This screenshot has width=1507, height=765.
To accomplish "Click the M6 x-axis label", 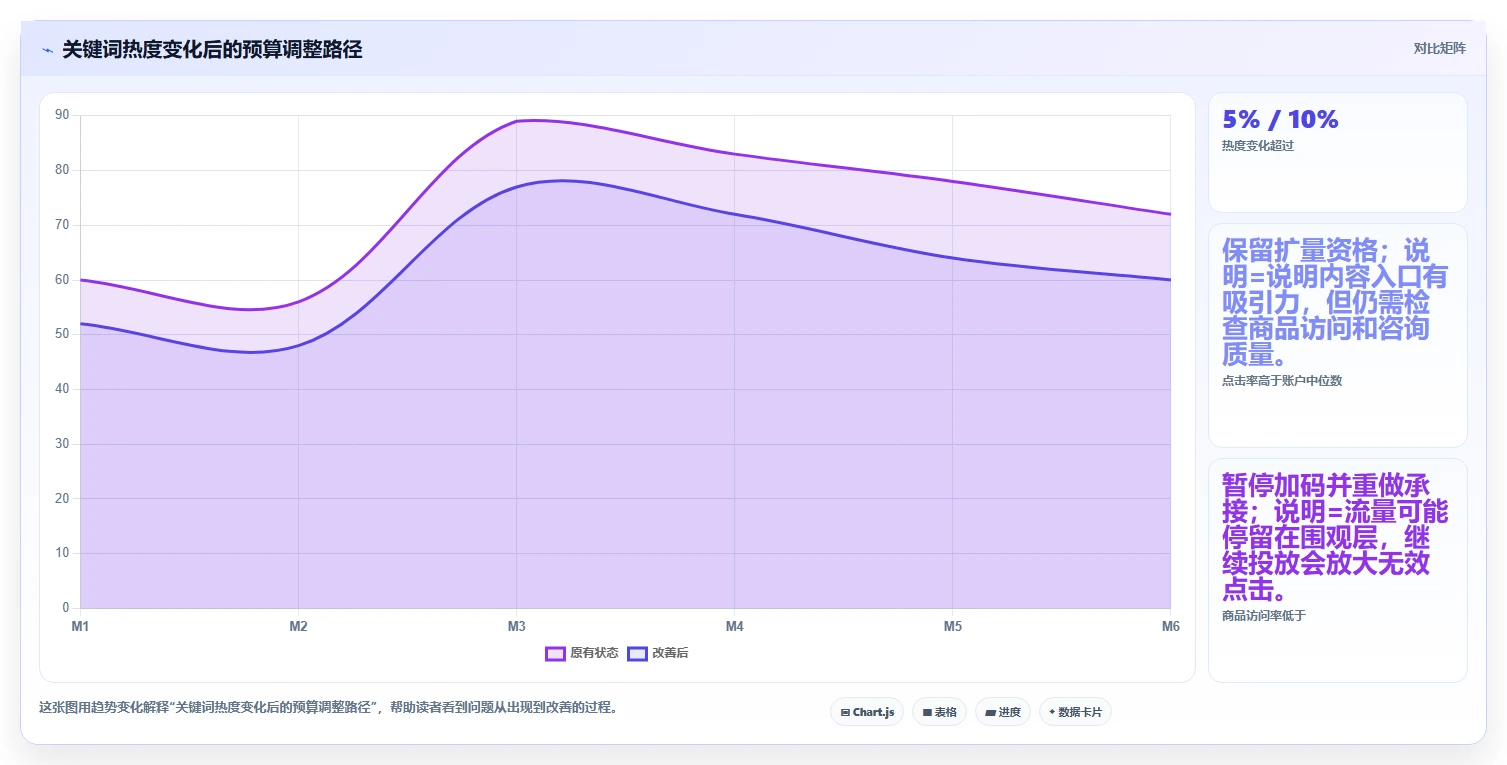I will coord(1170,627).
